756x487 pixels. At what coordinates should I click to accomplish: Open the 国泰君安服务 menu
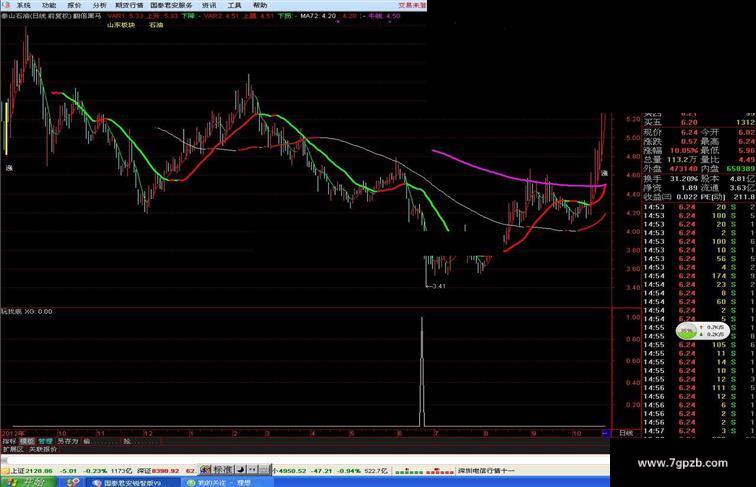171,5
